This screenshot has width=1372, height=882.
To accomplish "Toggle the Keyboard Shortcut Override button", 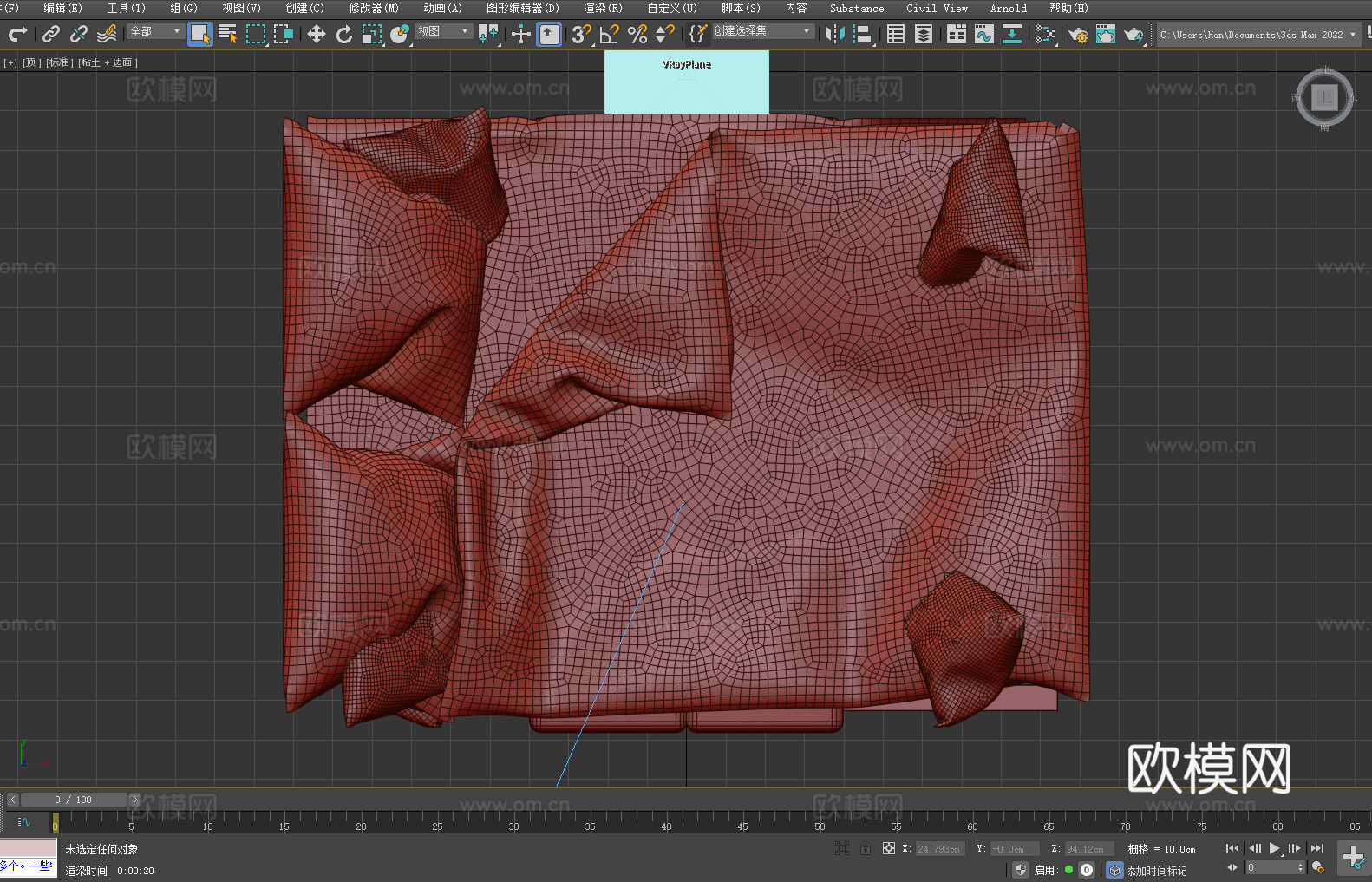I will pos(550,34).
